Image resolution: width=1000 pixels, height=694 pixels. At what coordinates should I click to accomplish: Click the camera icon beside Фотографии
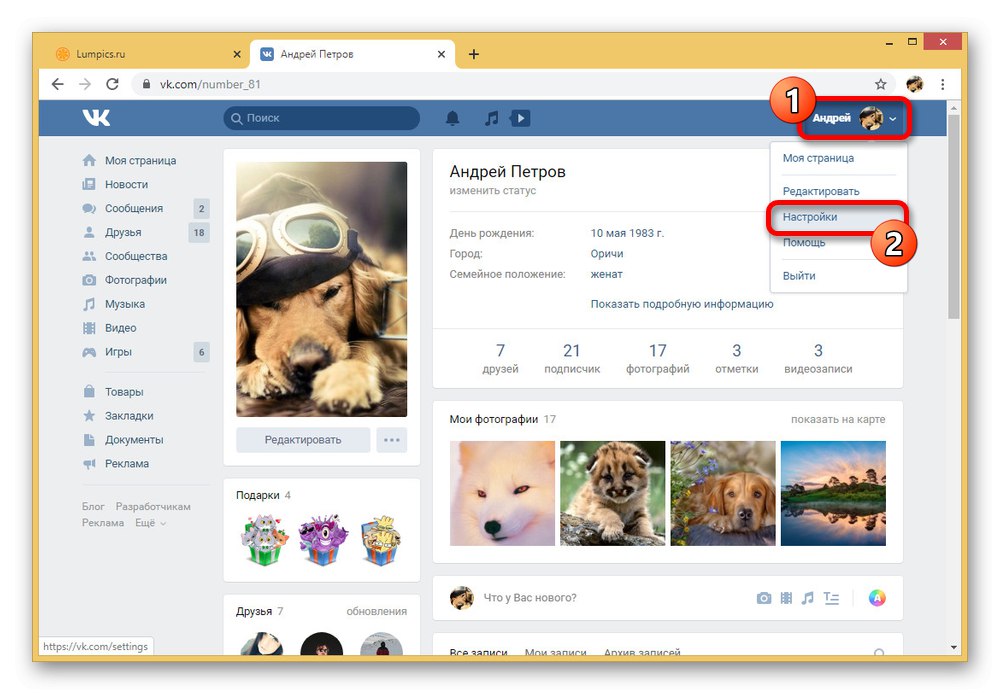89,280
